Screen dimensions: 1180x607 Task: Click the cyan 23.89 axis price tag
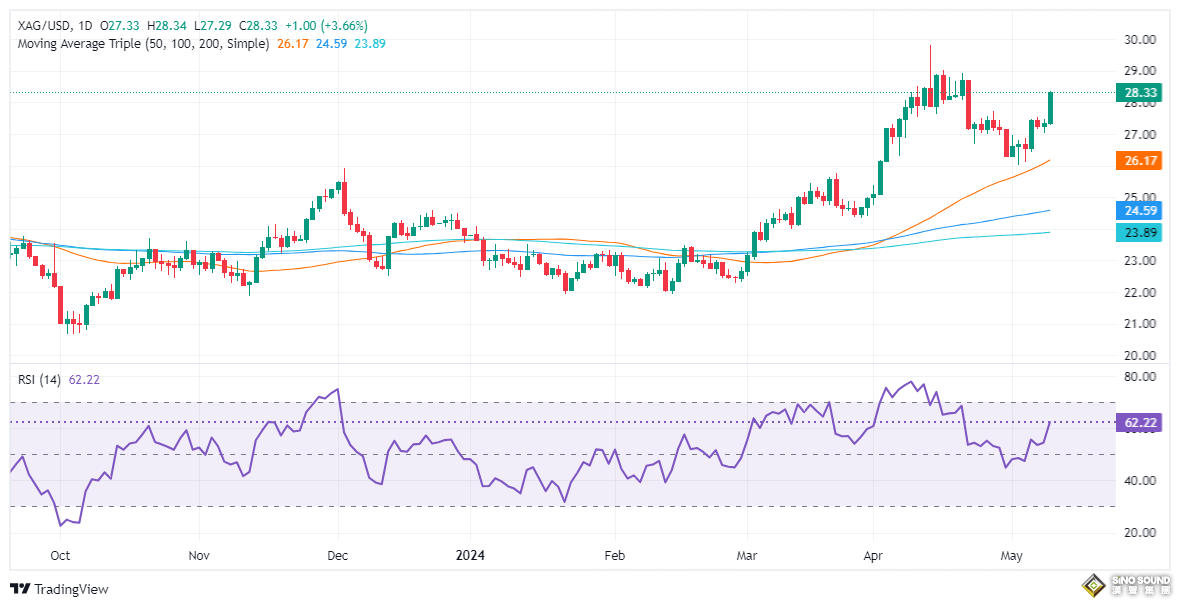(1140, 233)
